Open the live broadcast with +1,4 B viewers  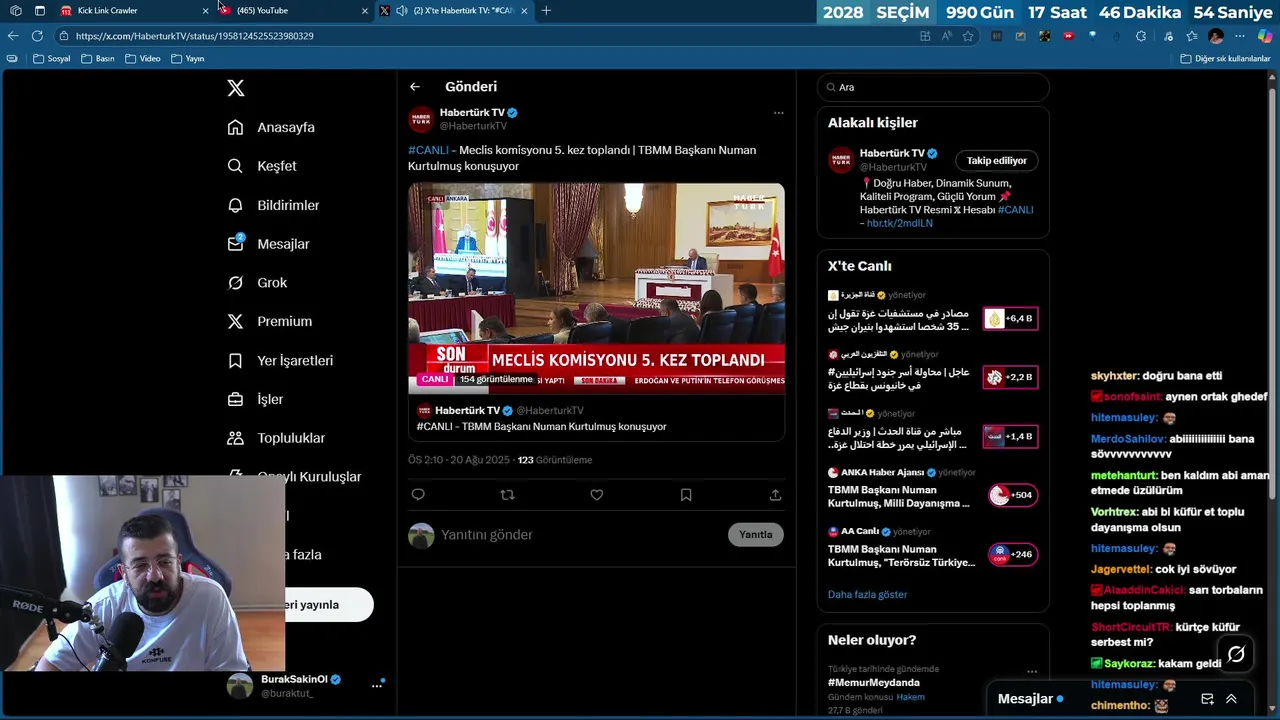[x=1010, y=437]
